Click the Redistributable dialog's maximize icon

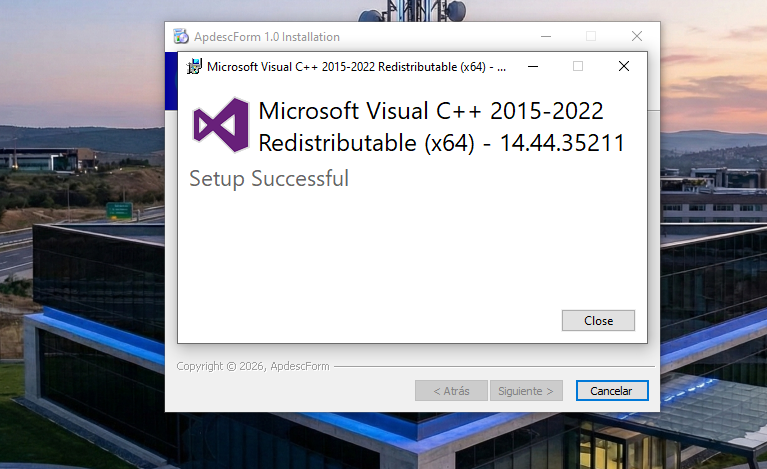click(x=578, y=67)
